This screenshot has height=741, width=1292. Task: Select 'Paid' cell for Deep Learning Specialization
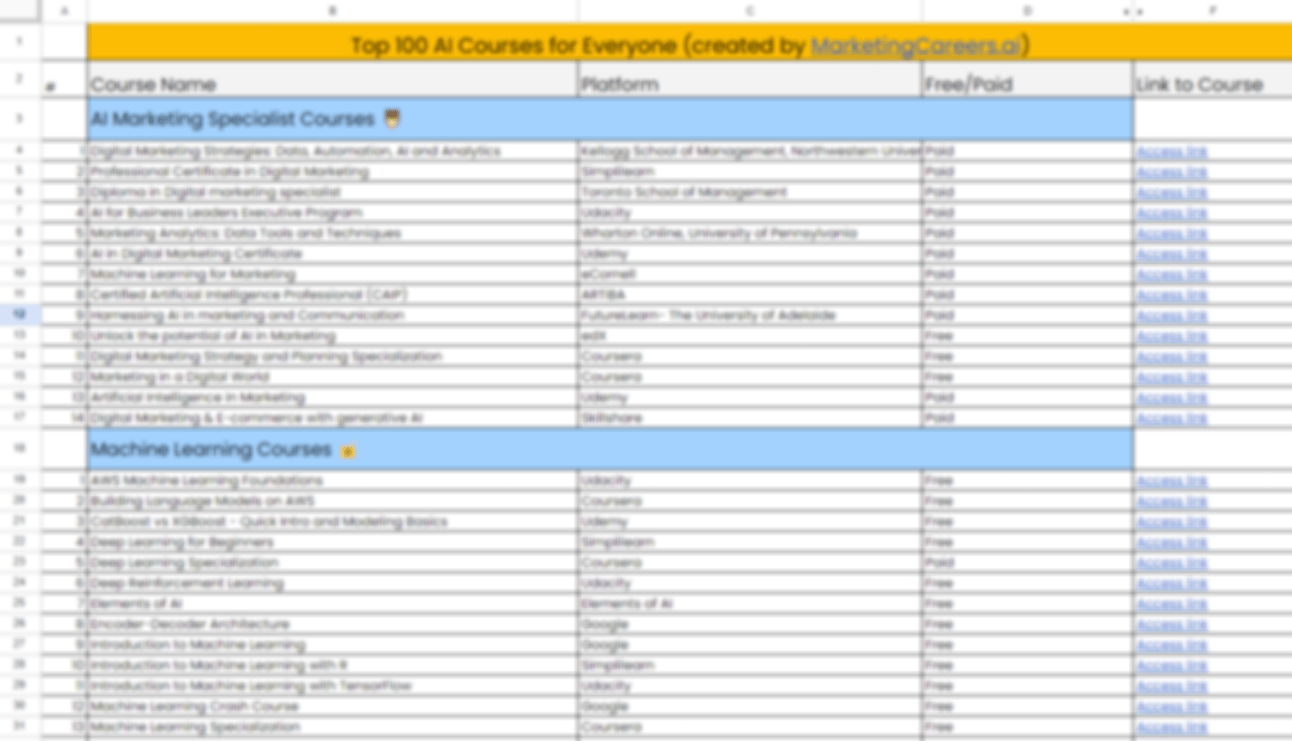click(1028, 563)
